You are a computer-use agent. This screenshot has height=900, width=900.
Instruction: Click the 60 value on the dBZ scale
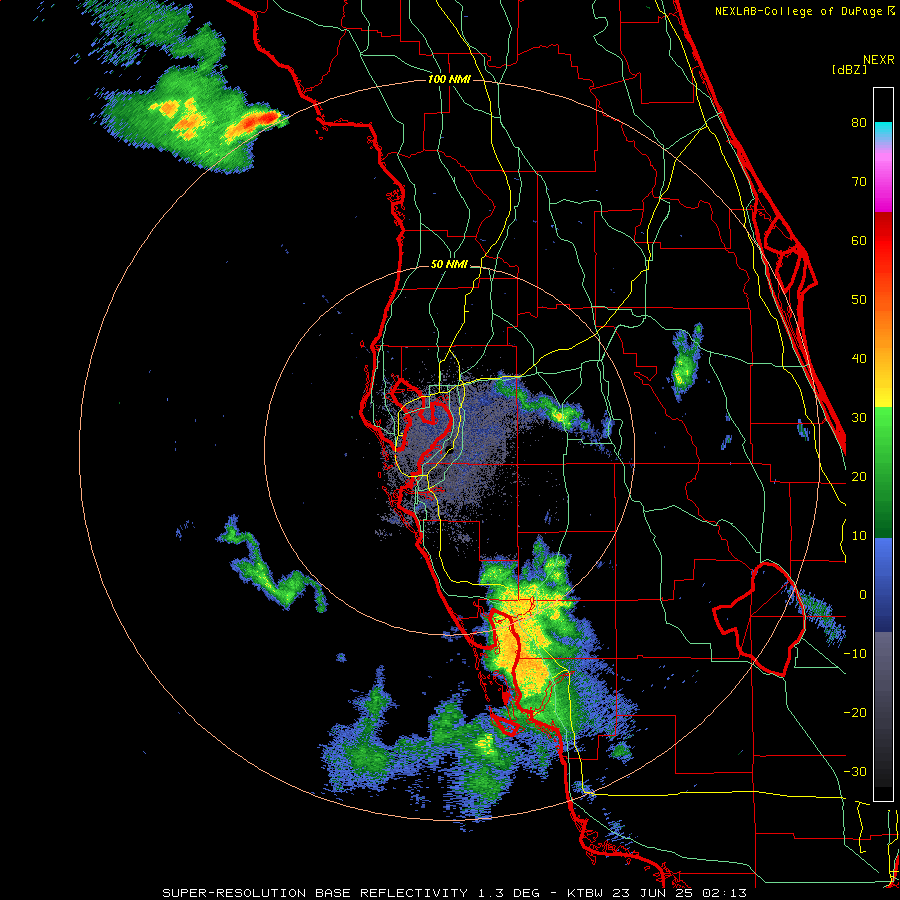(859, 240)
